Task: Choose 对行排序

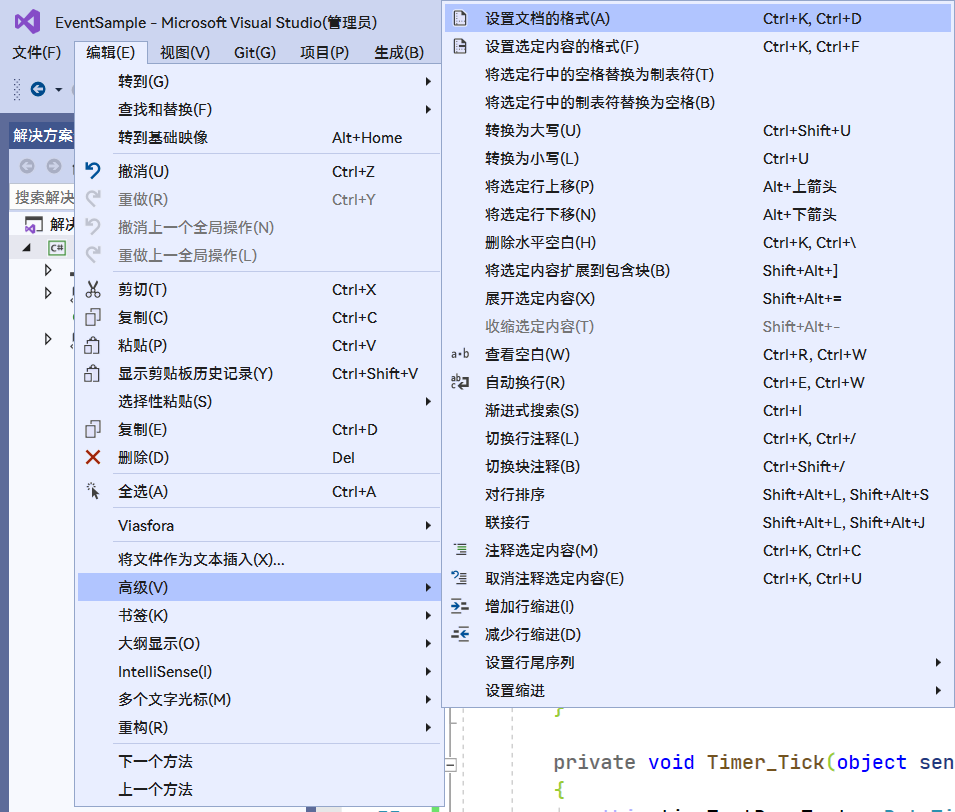Action: (x=697, y=494)
